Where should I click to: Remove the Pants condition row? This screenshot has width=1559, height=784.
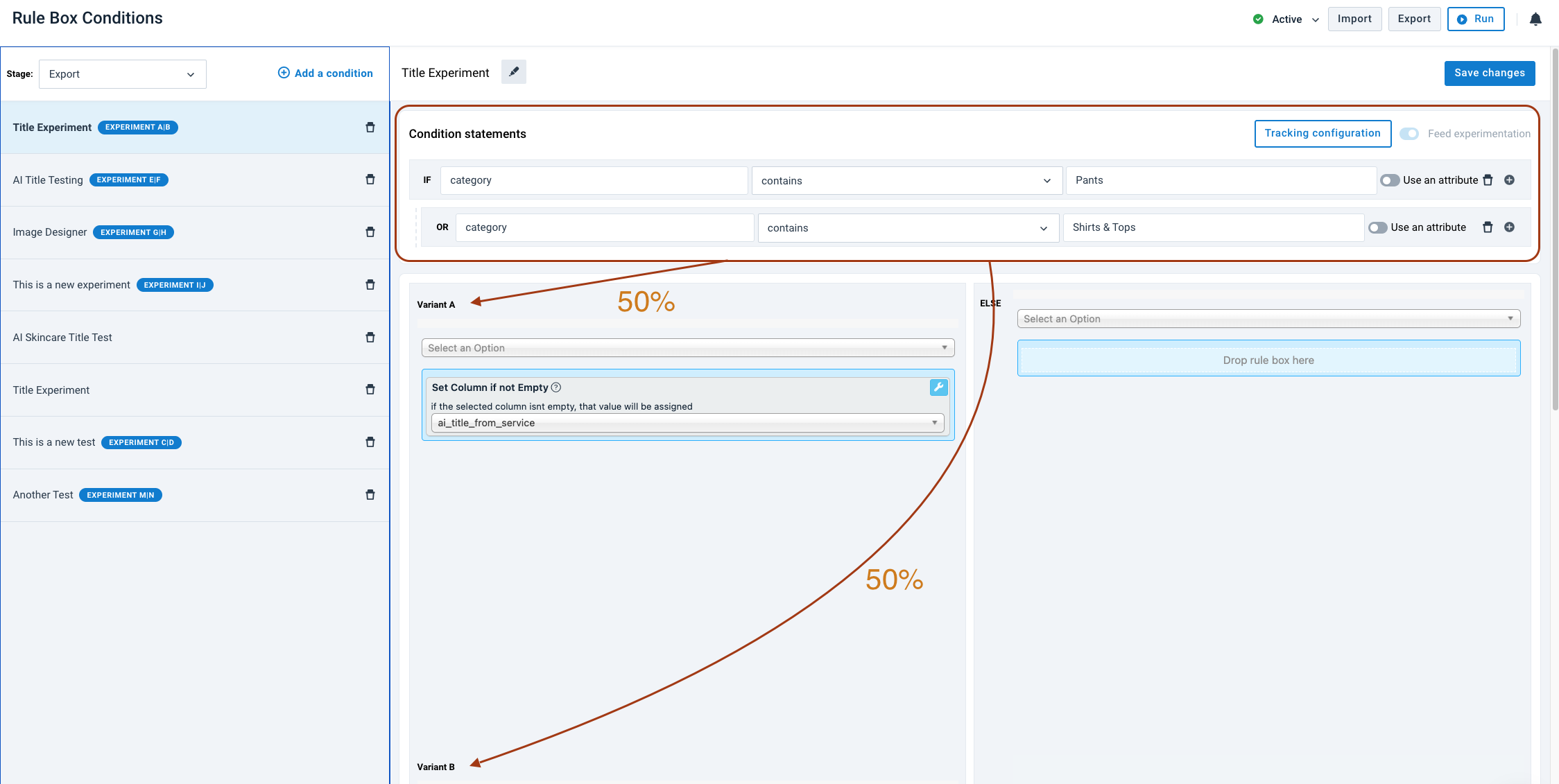[x=1488, y=180]
